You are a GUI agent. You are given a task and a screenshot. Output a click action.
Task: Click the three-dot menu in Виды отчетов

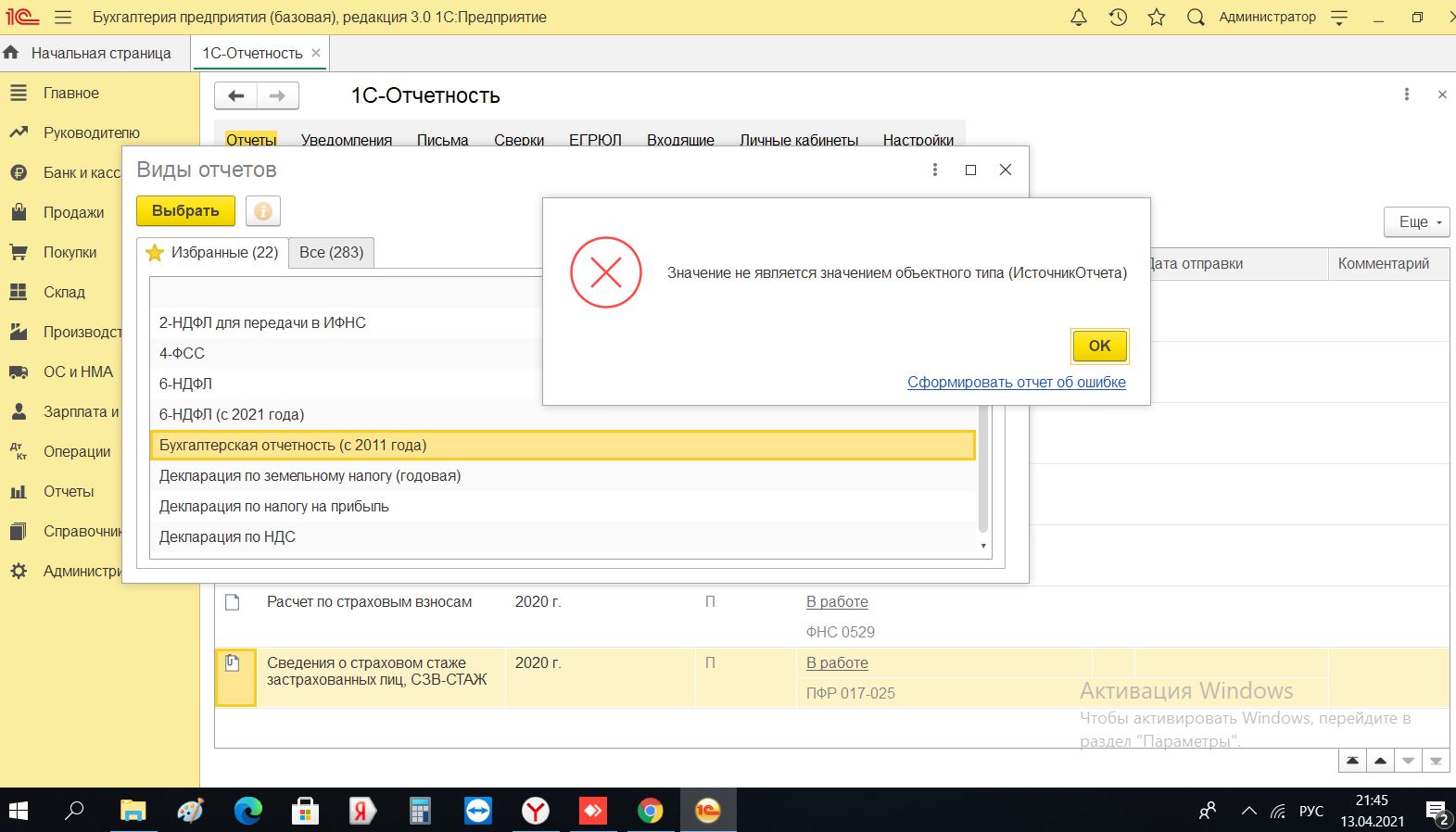pos(934,170)
